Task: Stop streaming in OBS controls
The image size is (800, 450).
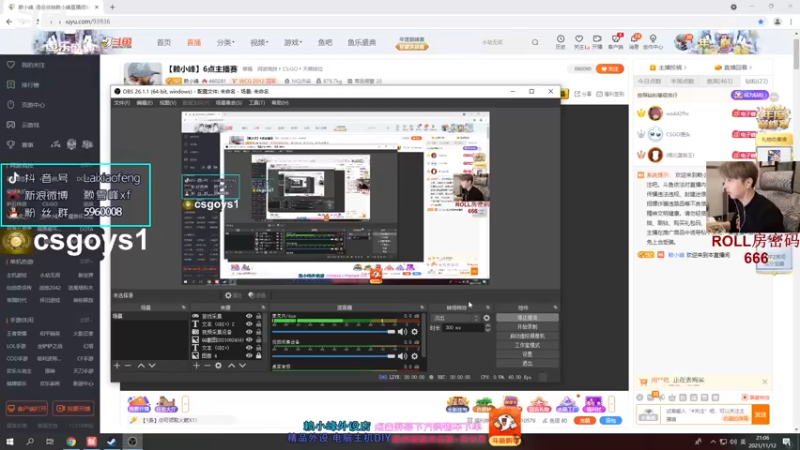Action: pyautogui.click(x=527, y=317)
